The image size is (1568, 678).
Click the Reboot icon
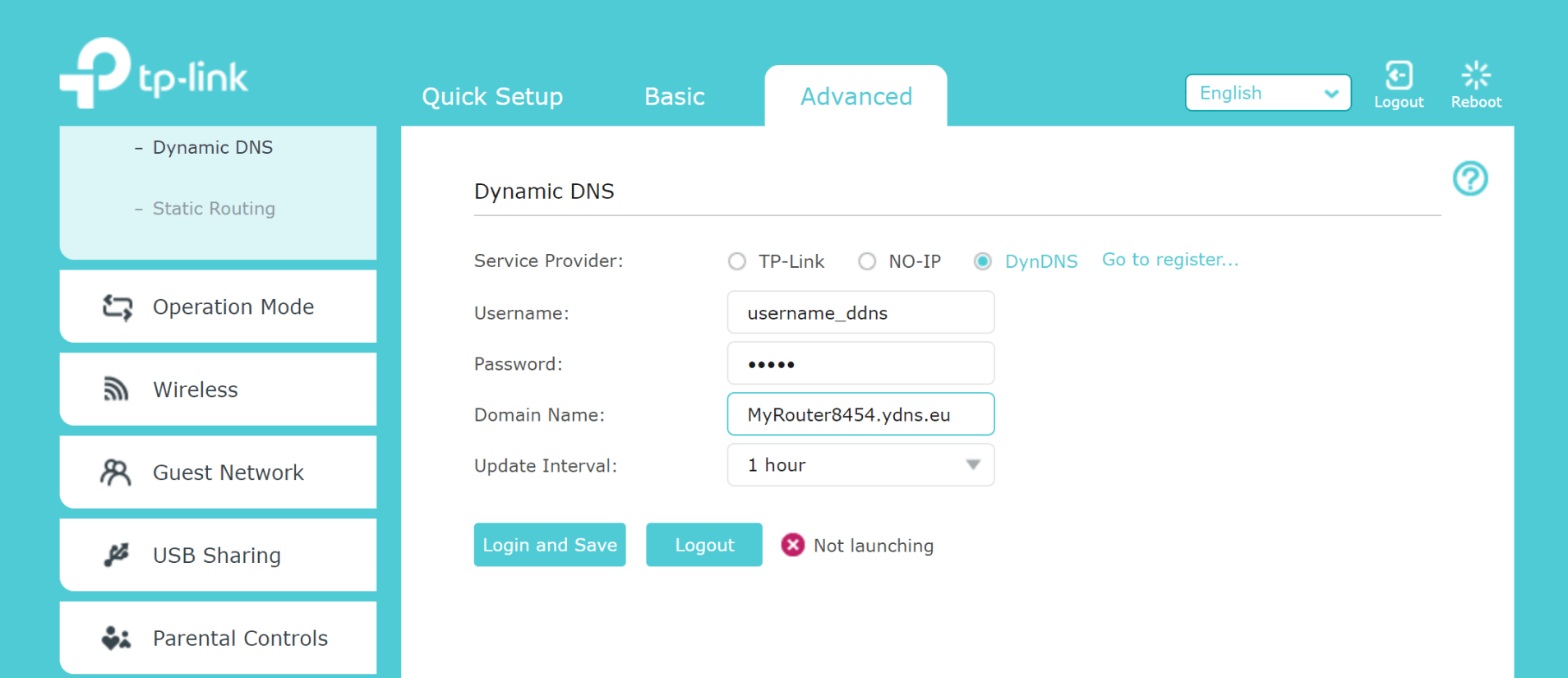pos(1475,76)
